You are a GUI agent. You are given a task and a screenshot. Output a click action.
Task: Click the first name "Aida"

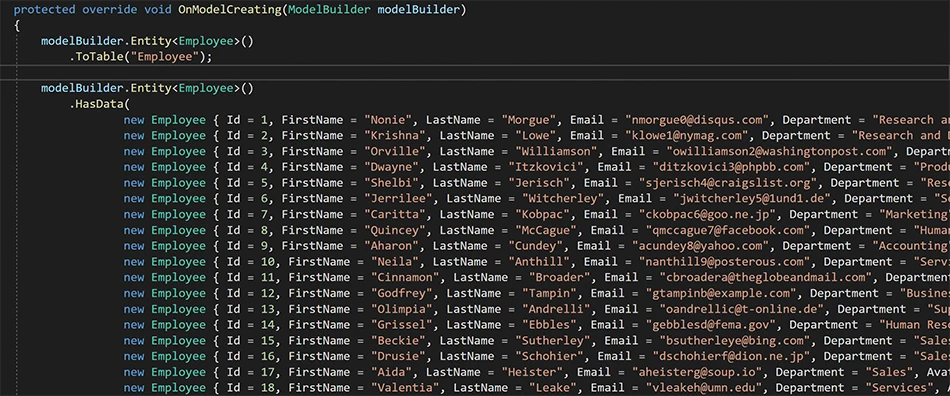[x=391, y=372]
